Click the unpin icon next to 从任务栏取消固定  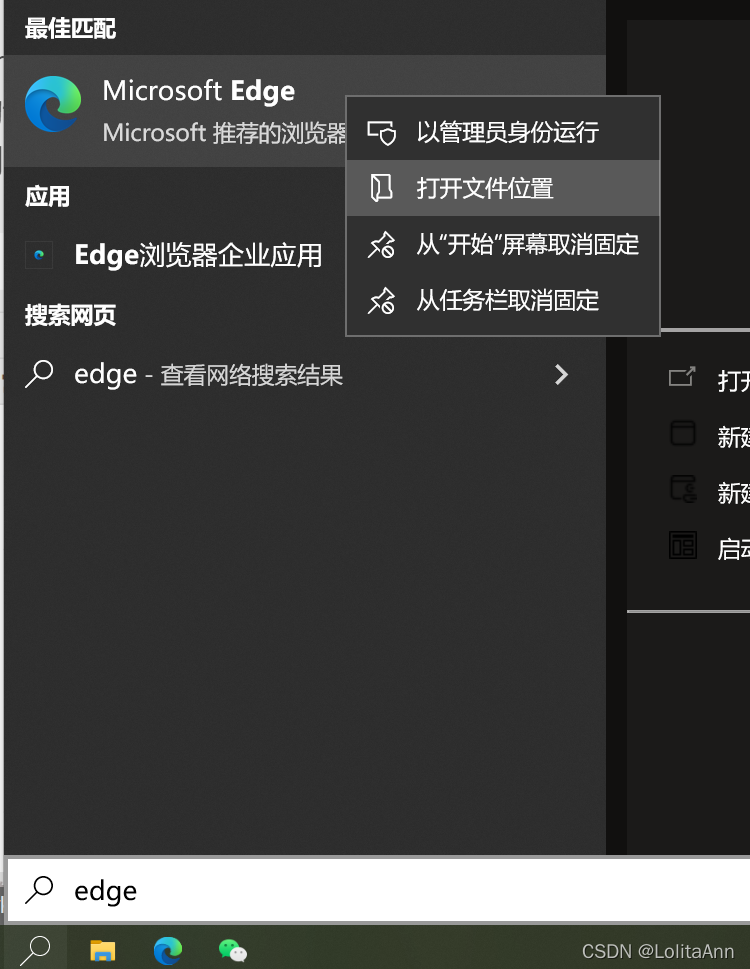pyautogui.click(x=381, y=300)
